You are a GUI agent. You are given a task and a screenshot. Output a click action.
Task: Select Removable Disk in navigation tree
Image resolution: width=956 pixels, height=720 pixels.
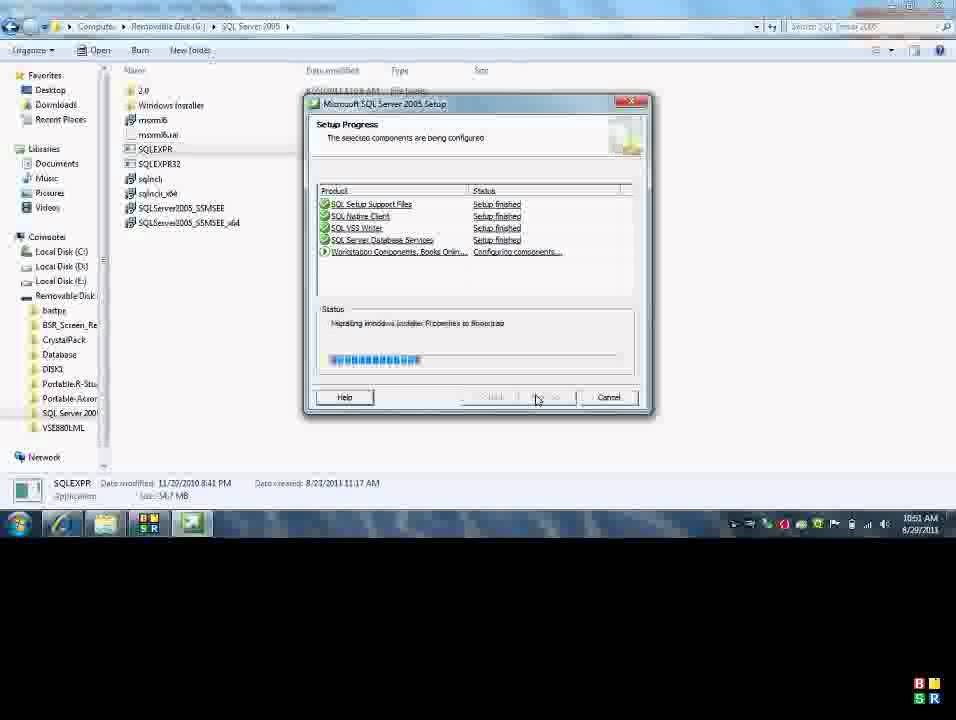[64, 296]
